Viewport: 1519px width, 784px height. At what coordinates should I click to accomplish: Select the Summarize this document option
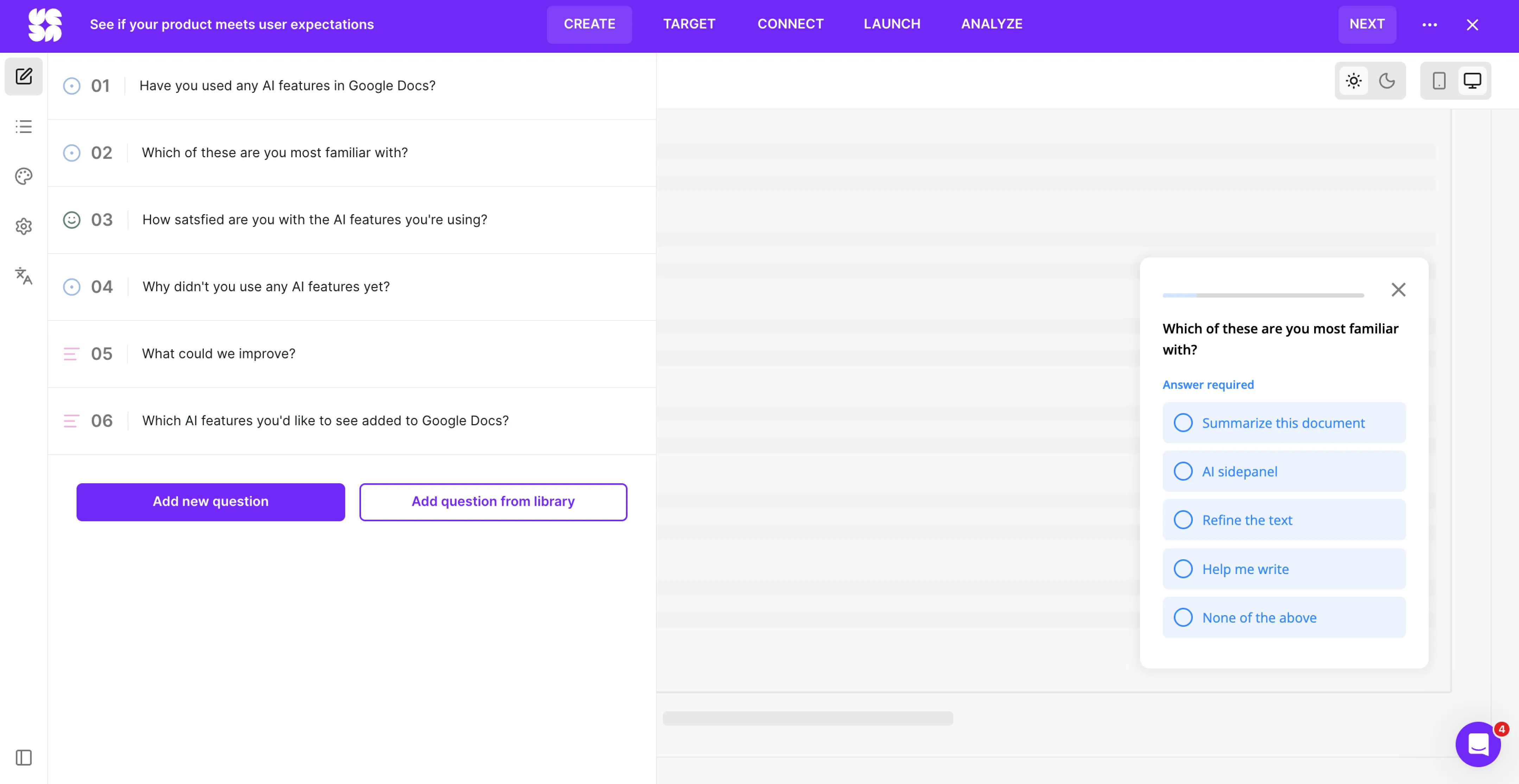point(1284,423)
